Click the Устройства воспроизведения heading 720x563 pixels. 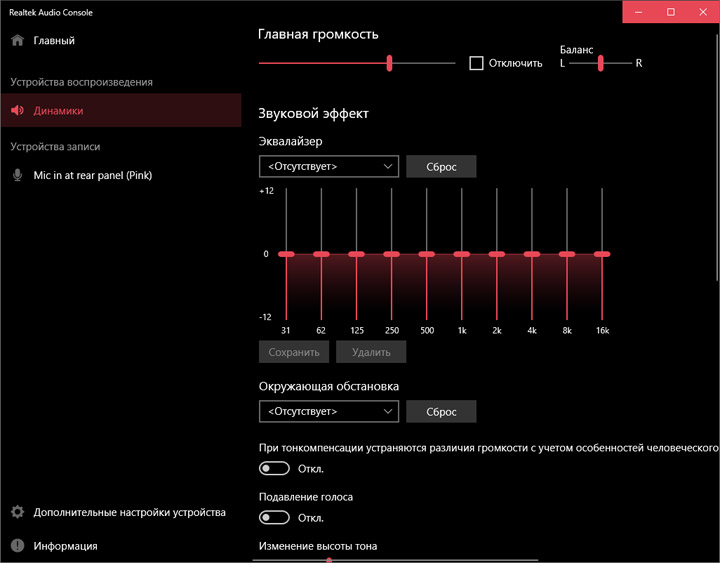[81, 82]
